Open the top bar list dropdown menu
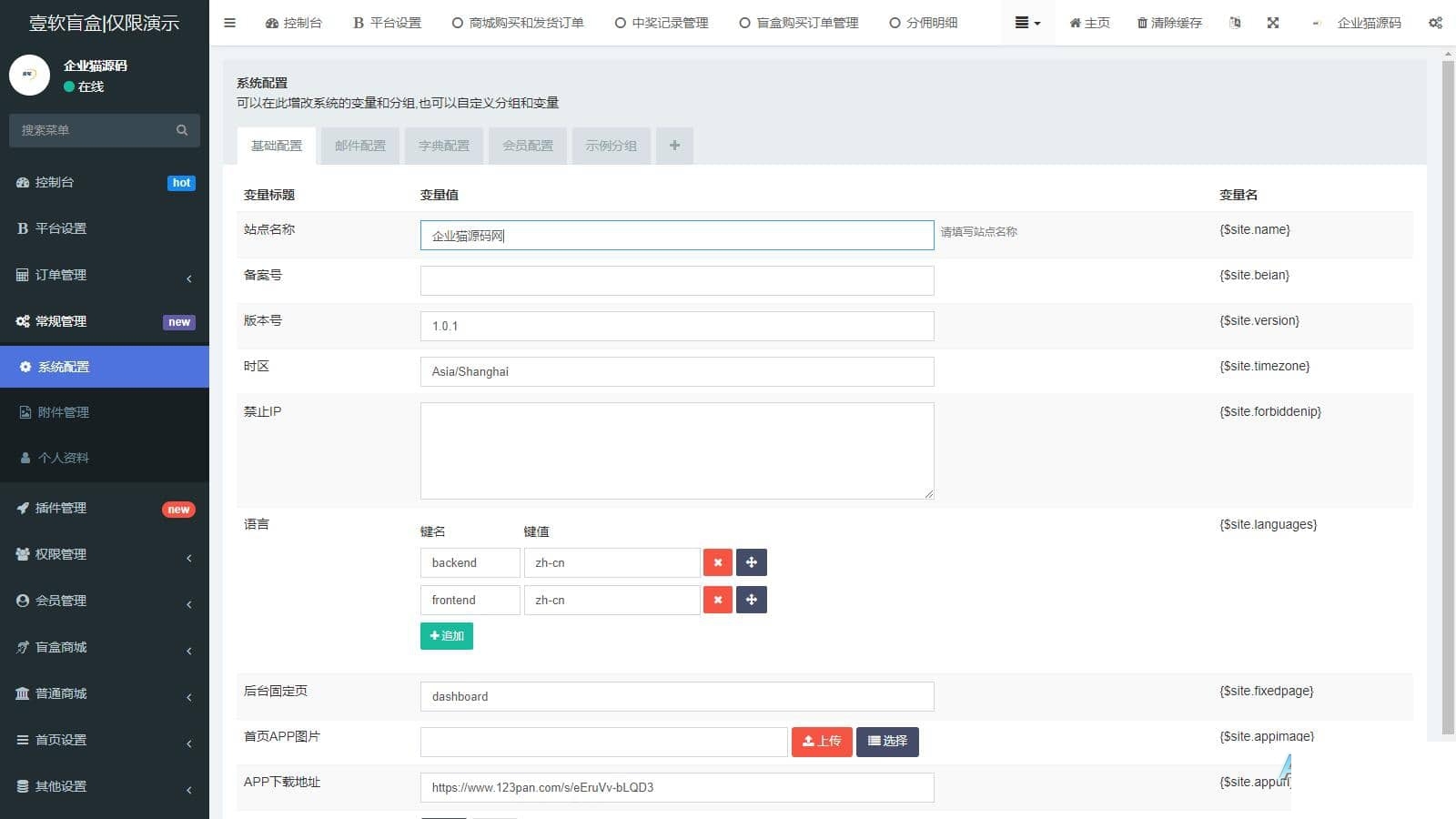Screen dimensions: 1456x819 (1027, 23)
